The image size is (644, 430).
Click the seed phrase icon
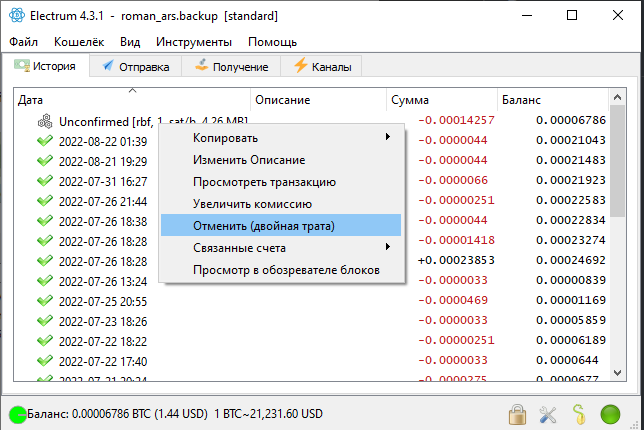click(578, 413)
